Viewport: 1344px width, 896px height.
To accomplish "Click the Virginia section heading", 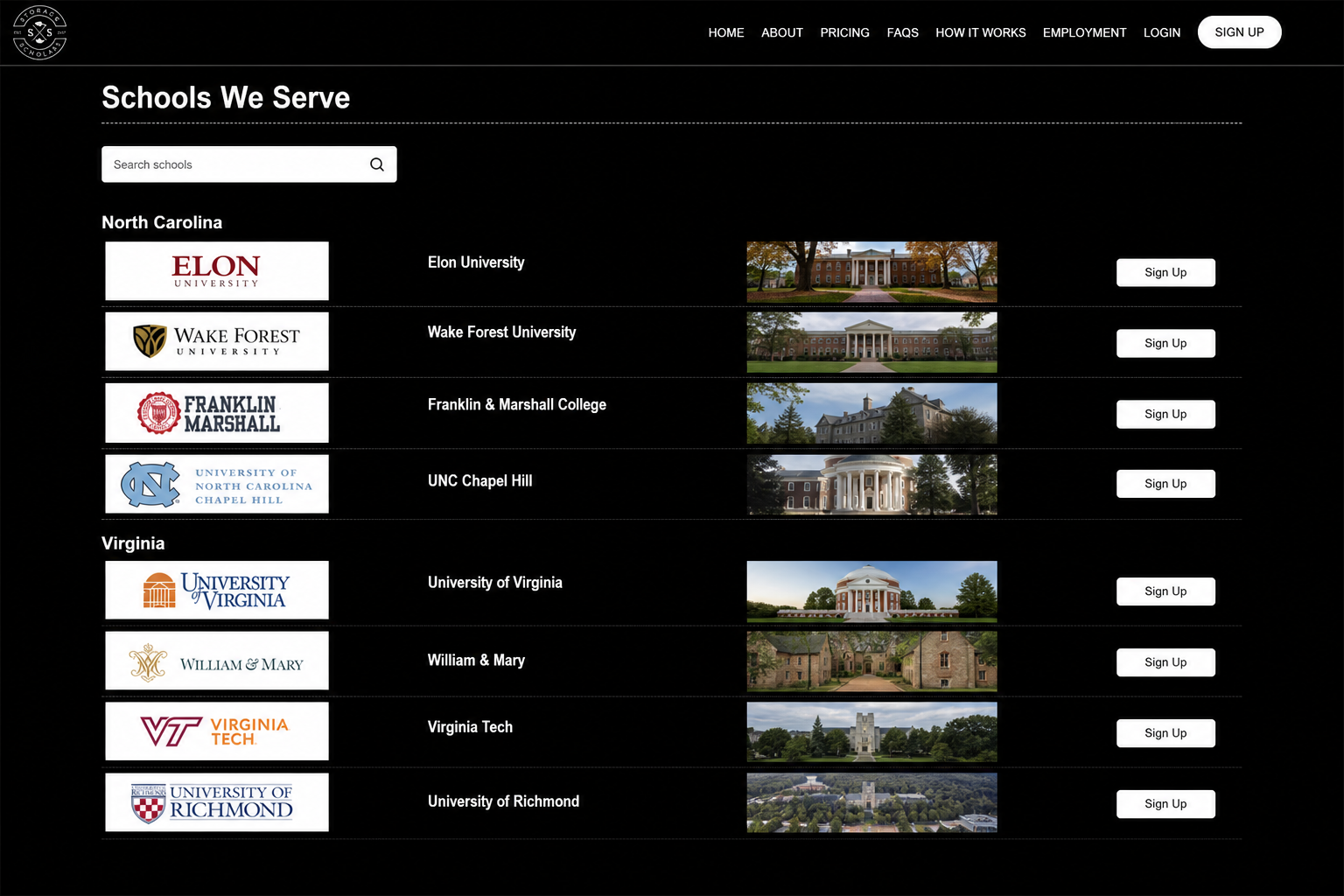I will [133, 543].
